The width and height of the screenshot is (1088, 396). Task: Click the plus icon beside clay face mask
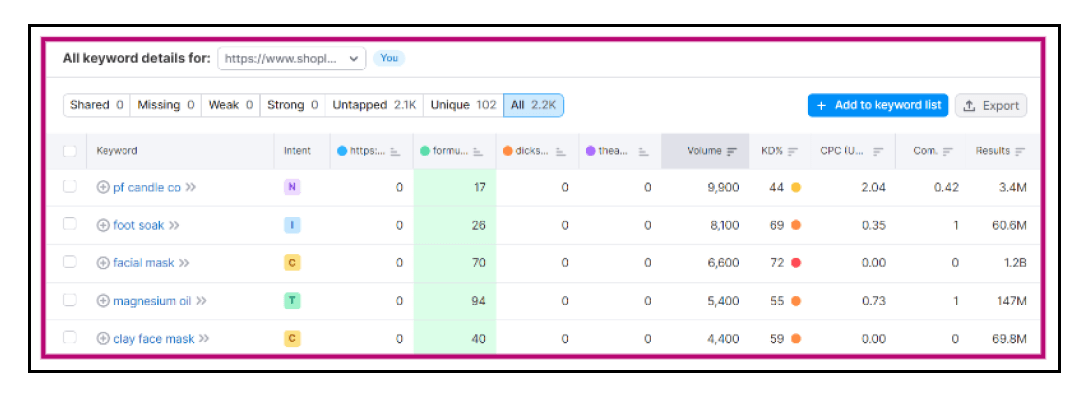(103, 338)
